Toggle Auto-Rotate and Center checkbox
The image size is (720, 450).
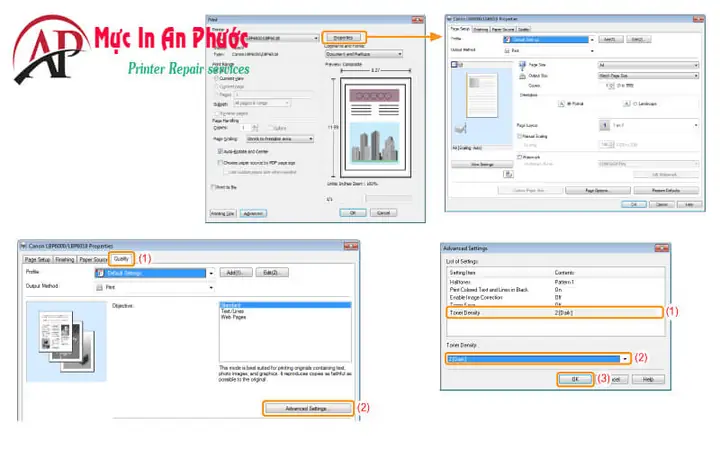tap(220, 151)
